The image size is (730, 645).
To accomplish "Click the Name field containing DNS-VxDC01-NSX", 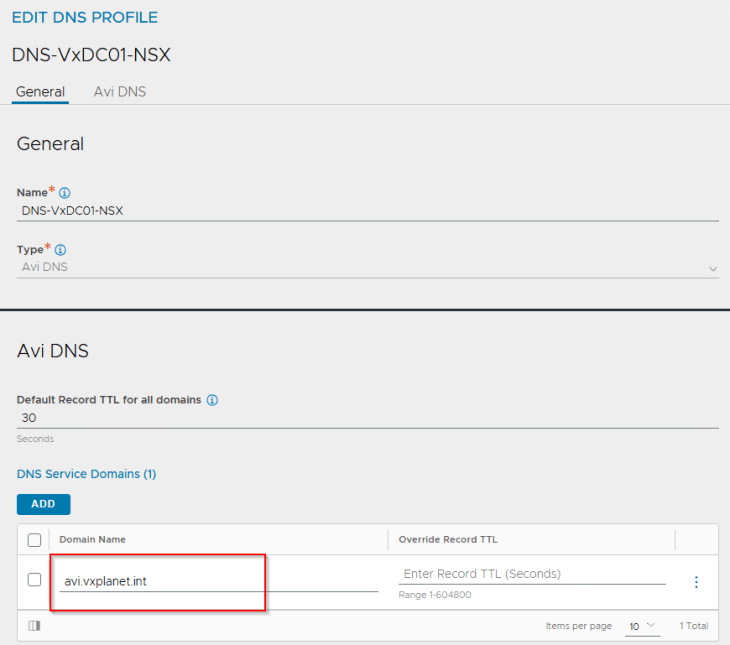I will pos(368,211).
